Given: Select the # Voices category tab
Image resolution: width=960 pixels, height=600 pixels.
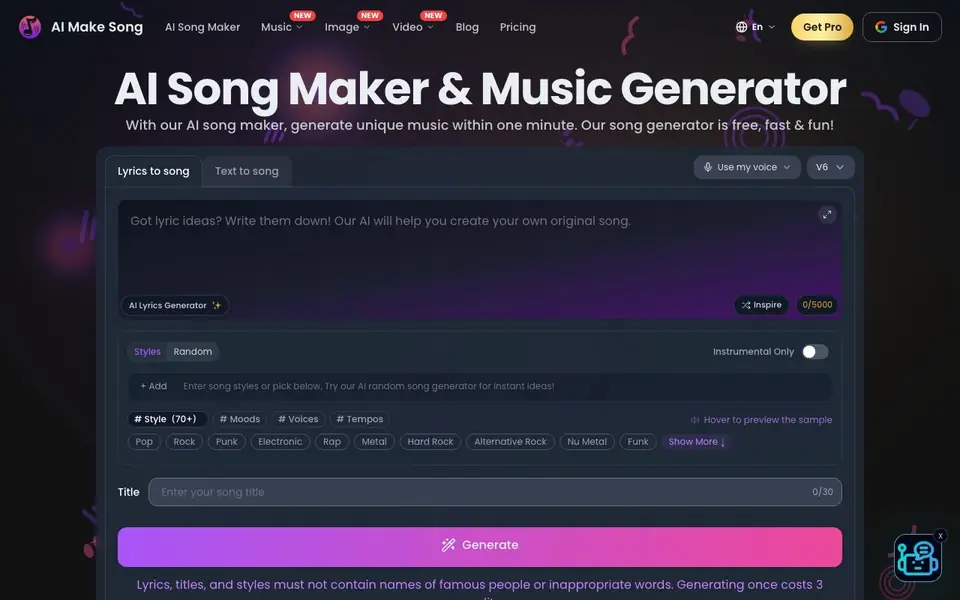Looking at the screenshot, I should tap(298, 419).
